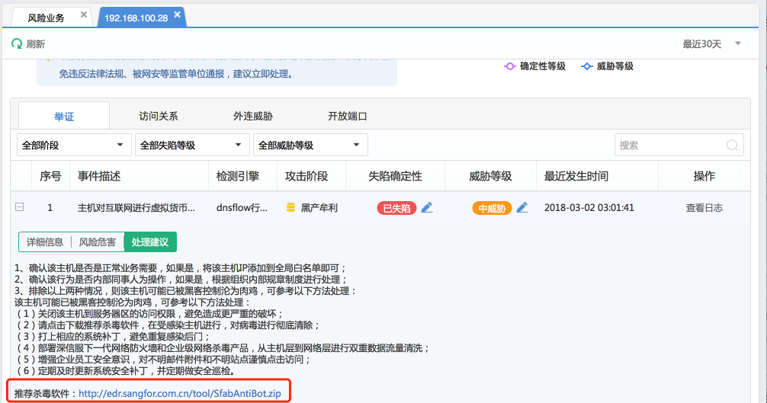
Task: Click the 已失陷 status badge
Action: (396, 208)
